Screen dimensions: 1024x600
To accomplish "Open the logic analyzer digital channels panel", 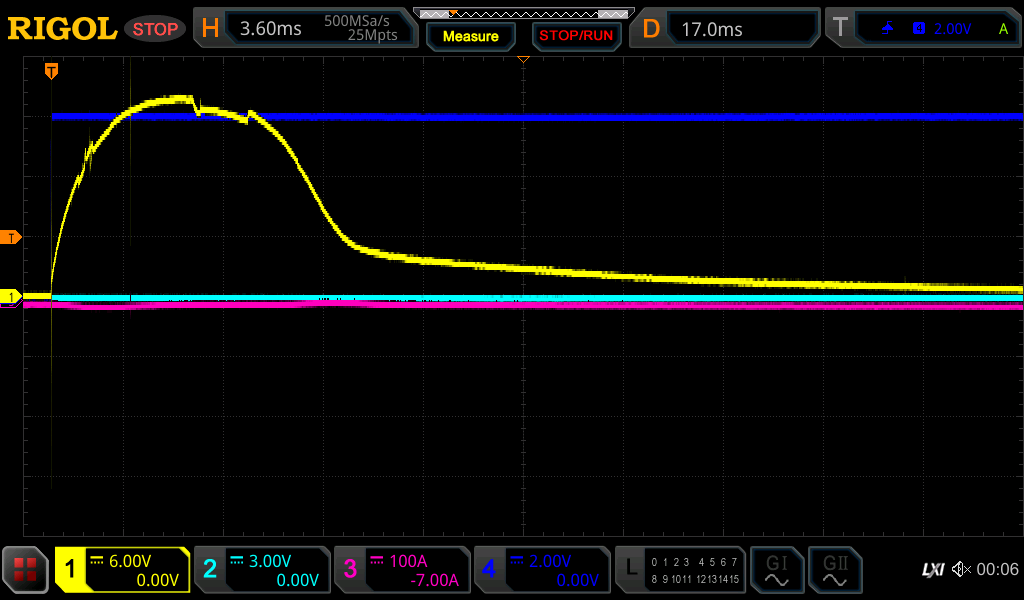I will [681, 570].
